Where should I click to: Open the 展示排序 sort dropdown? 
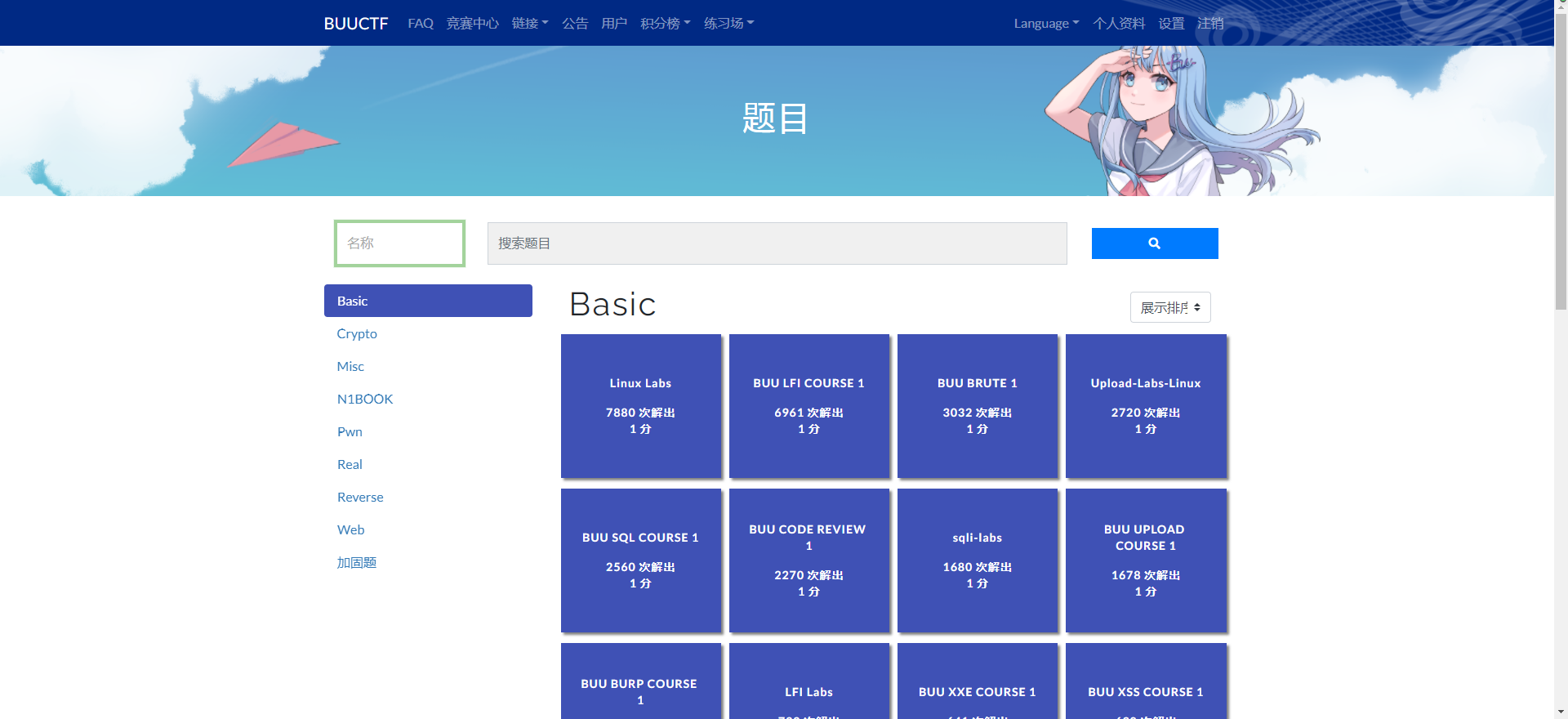(1170, 307)
